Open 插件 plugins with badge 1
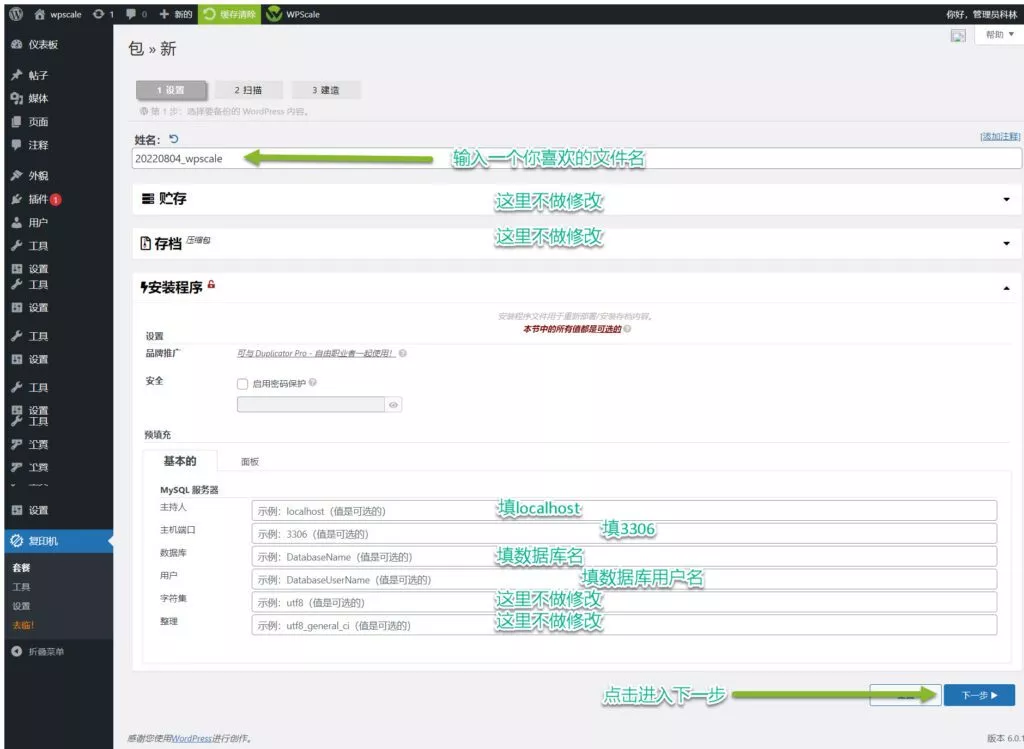 tap(37, 199)
